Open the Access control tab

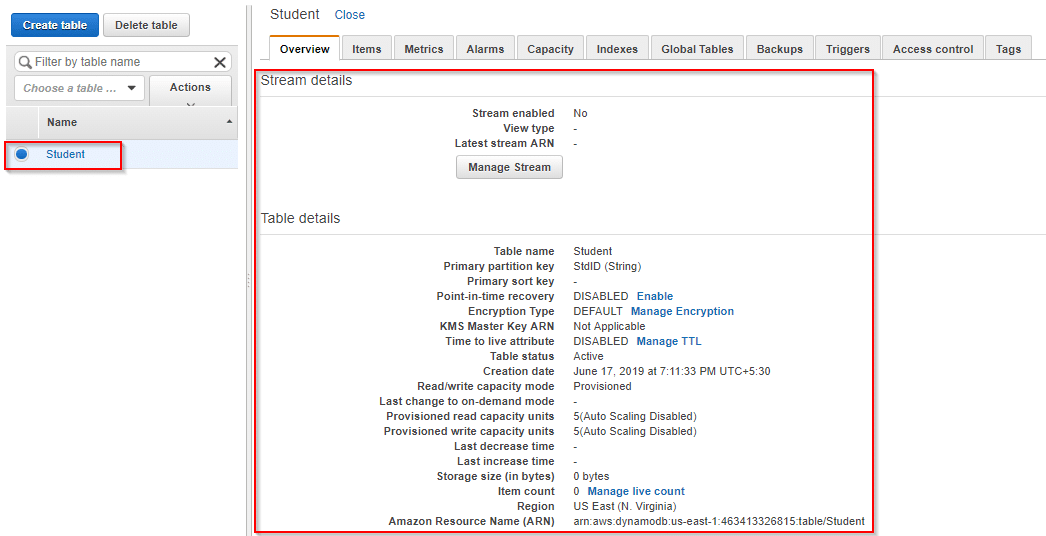[x=933, y=49]
